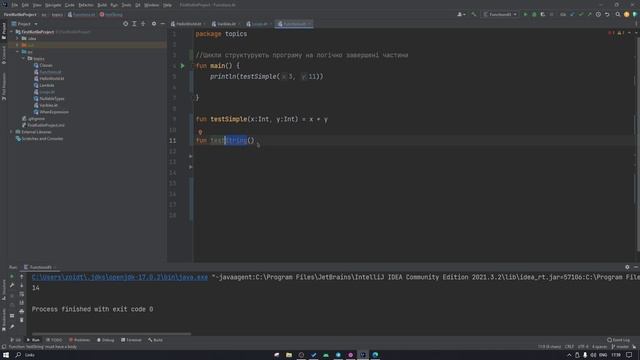Viewport: 640px width, 360px height.
Task: Open the Project view selector dropdown
Action: [25, 24]
